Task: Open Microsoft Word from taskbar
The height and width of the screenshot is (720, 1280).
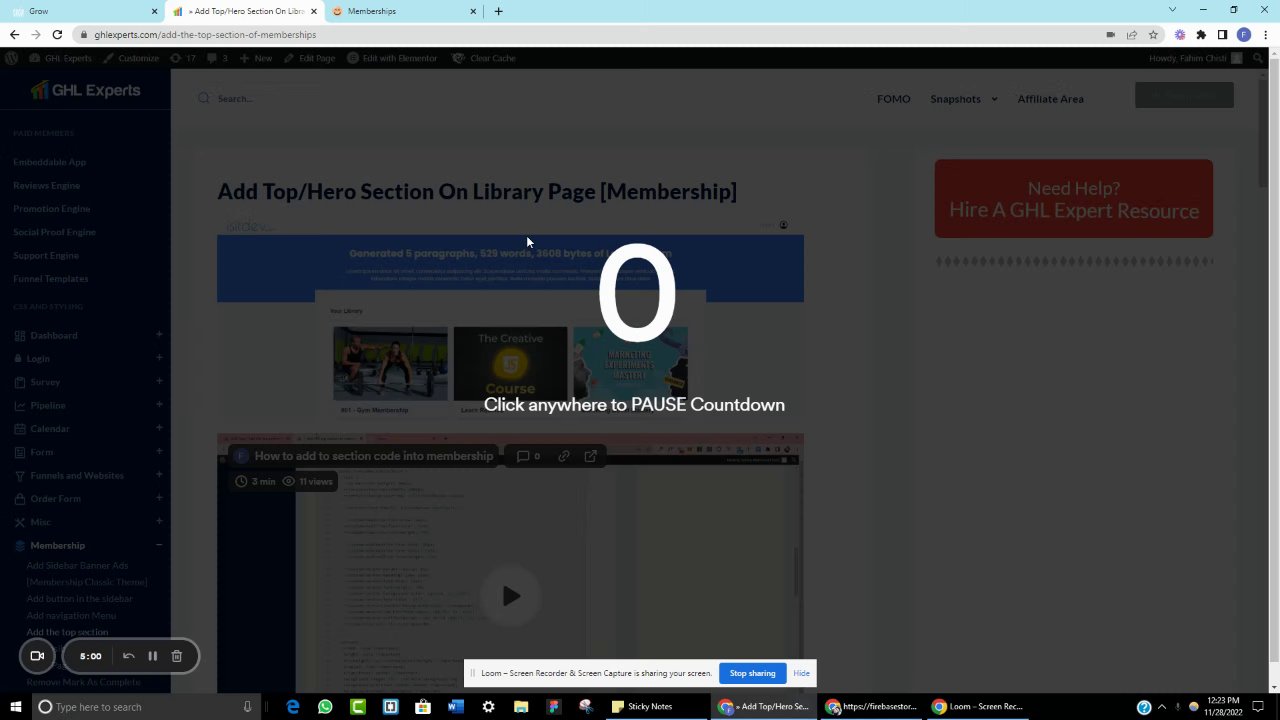Action: [455, 707]
